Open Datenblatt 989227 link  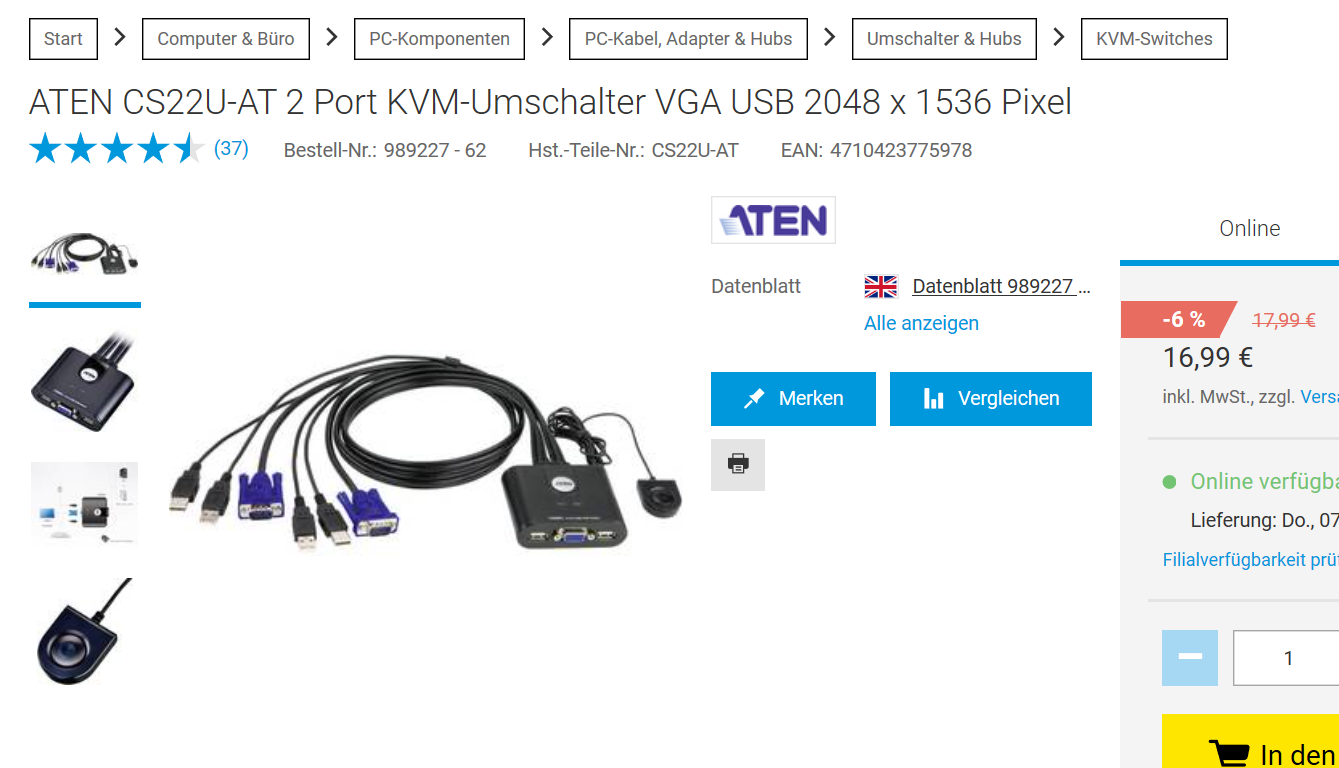tap(1001, 287)
